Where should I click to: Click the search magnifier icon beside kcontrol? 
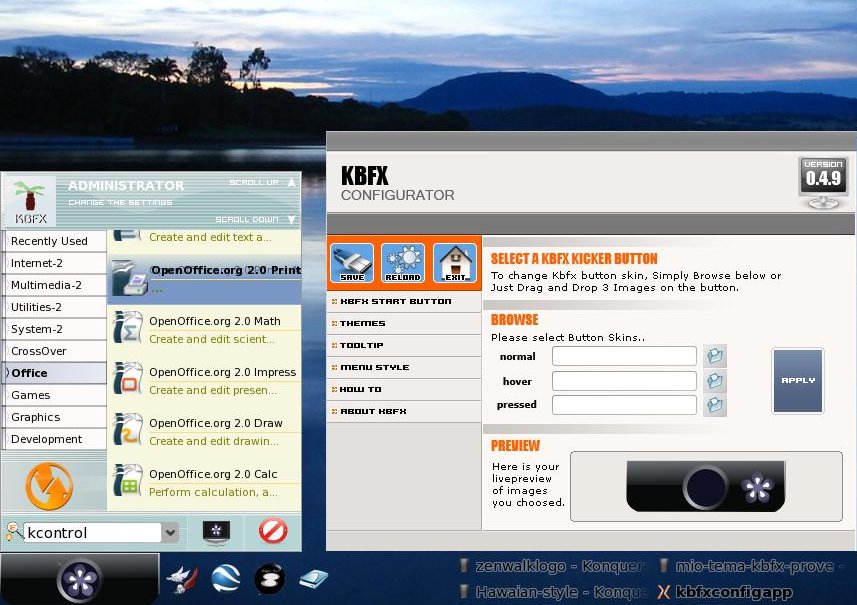tap(14, 531)
